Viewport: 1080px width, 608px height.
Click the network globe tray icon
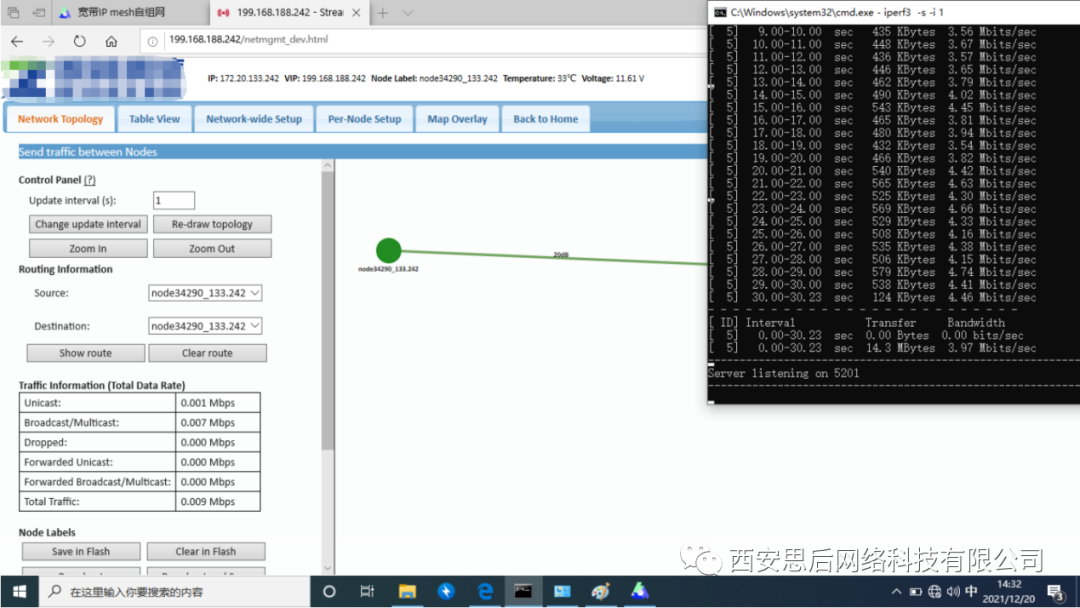(x=935, y=591)
